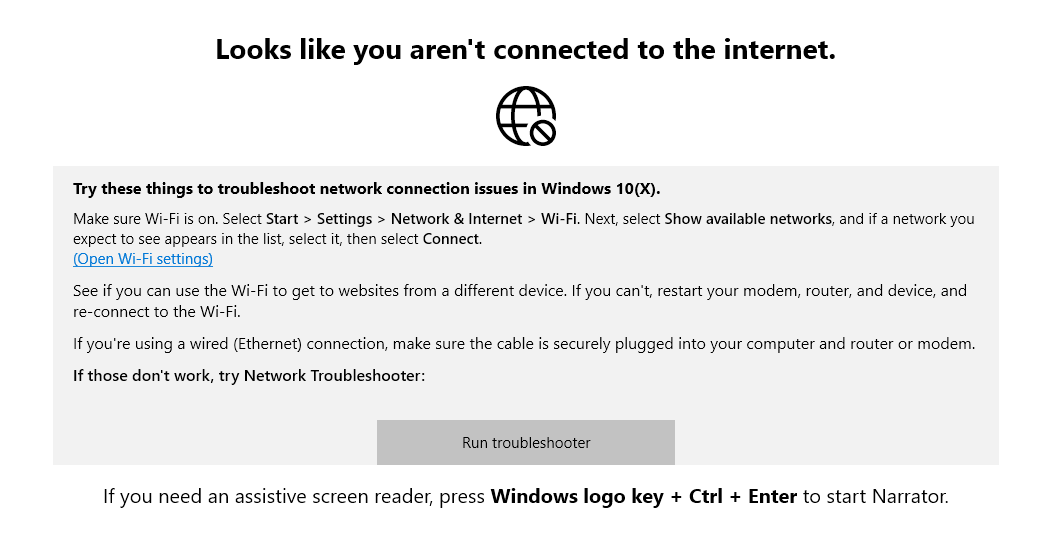This screenshot has width=1049, height=556.
Task: Click the bold Wi-Fi text after Network & Internet
Action: (x=559, y=219)
